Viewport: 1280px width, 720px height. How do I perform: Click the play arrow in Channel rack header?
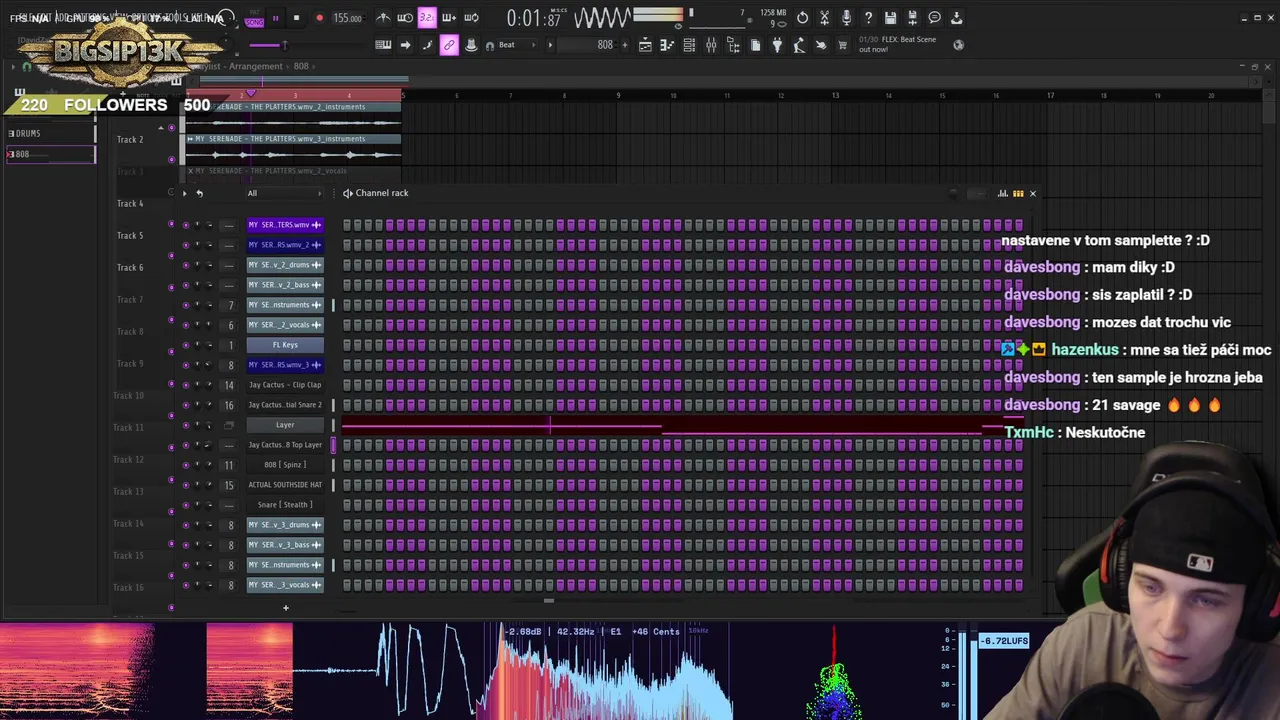pos(184,193)
